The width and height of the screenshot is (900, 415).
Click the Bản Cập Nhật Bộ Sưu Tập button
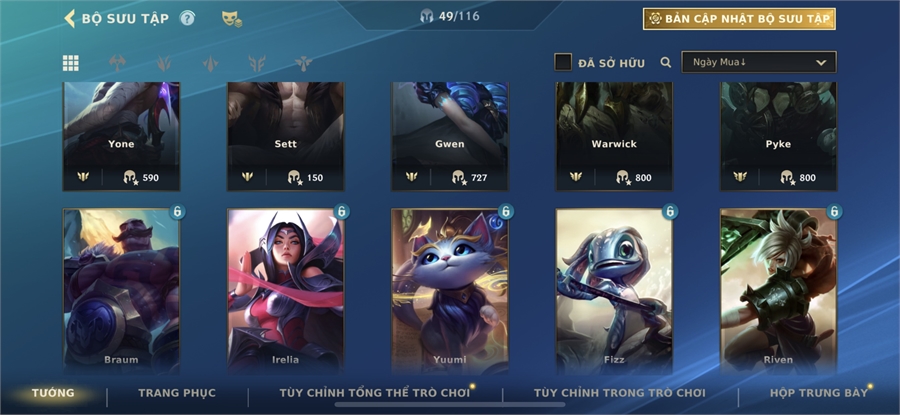coord(739,19)
